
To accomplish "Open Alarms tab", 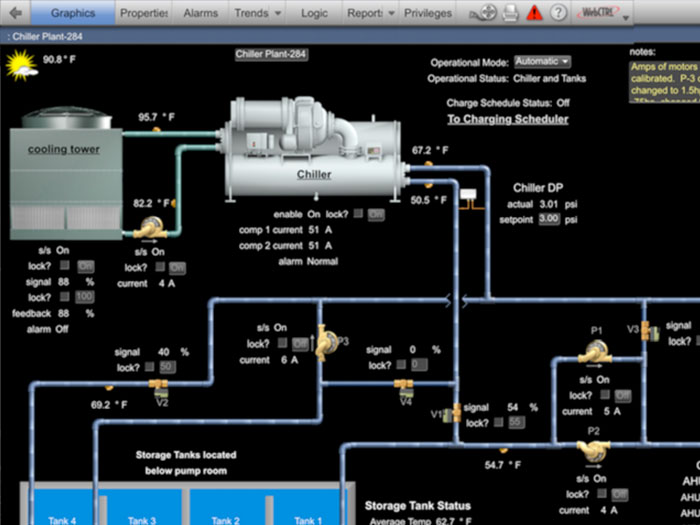I will [x=200, y=13].
